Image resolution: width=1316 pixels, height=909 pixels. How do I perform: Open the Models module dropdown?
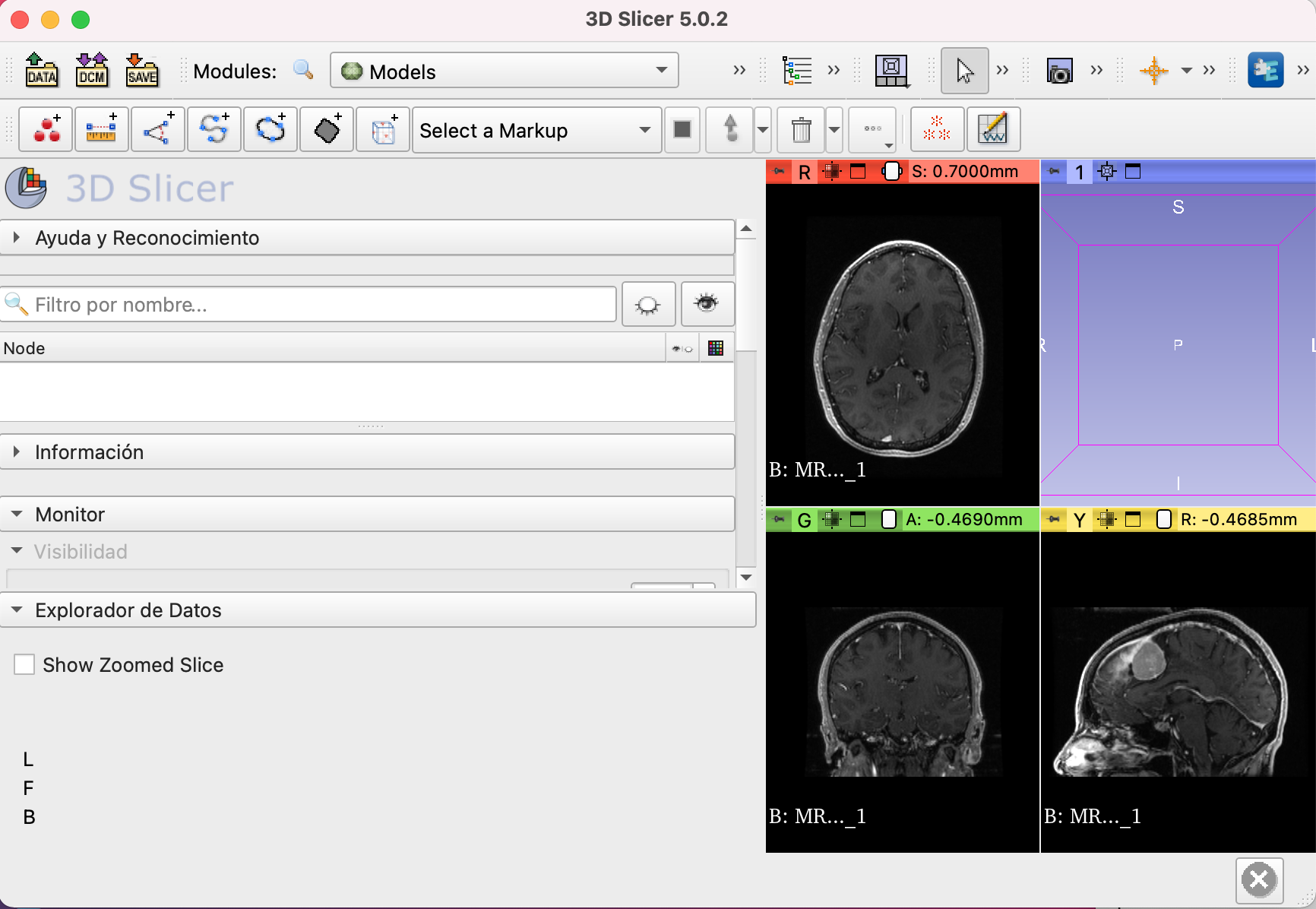point(504,71)
